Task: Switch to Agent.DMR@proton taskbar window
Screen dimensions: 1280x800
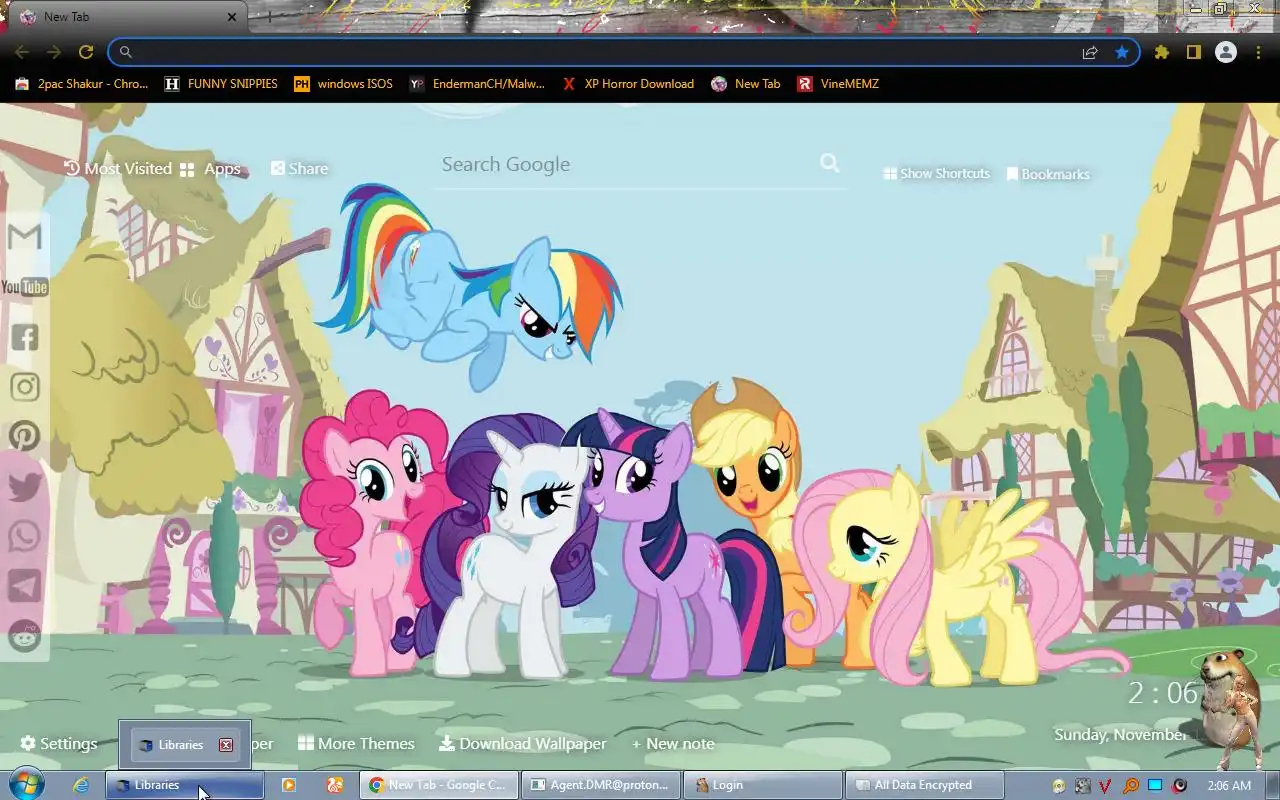Action: pos(601,785)
